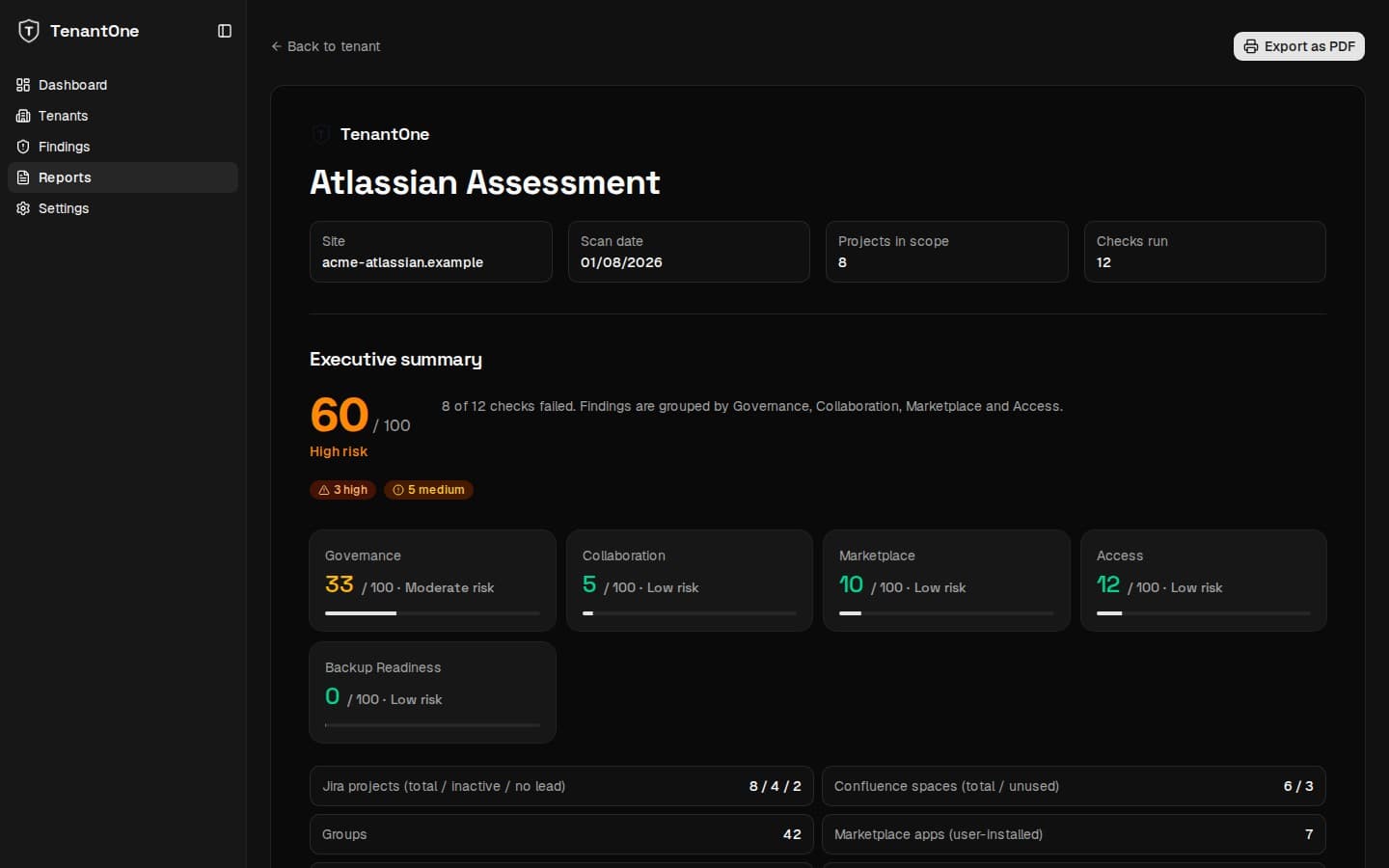
Task: Click the Marketplace progress bar
Action: click(946, 613)
